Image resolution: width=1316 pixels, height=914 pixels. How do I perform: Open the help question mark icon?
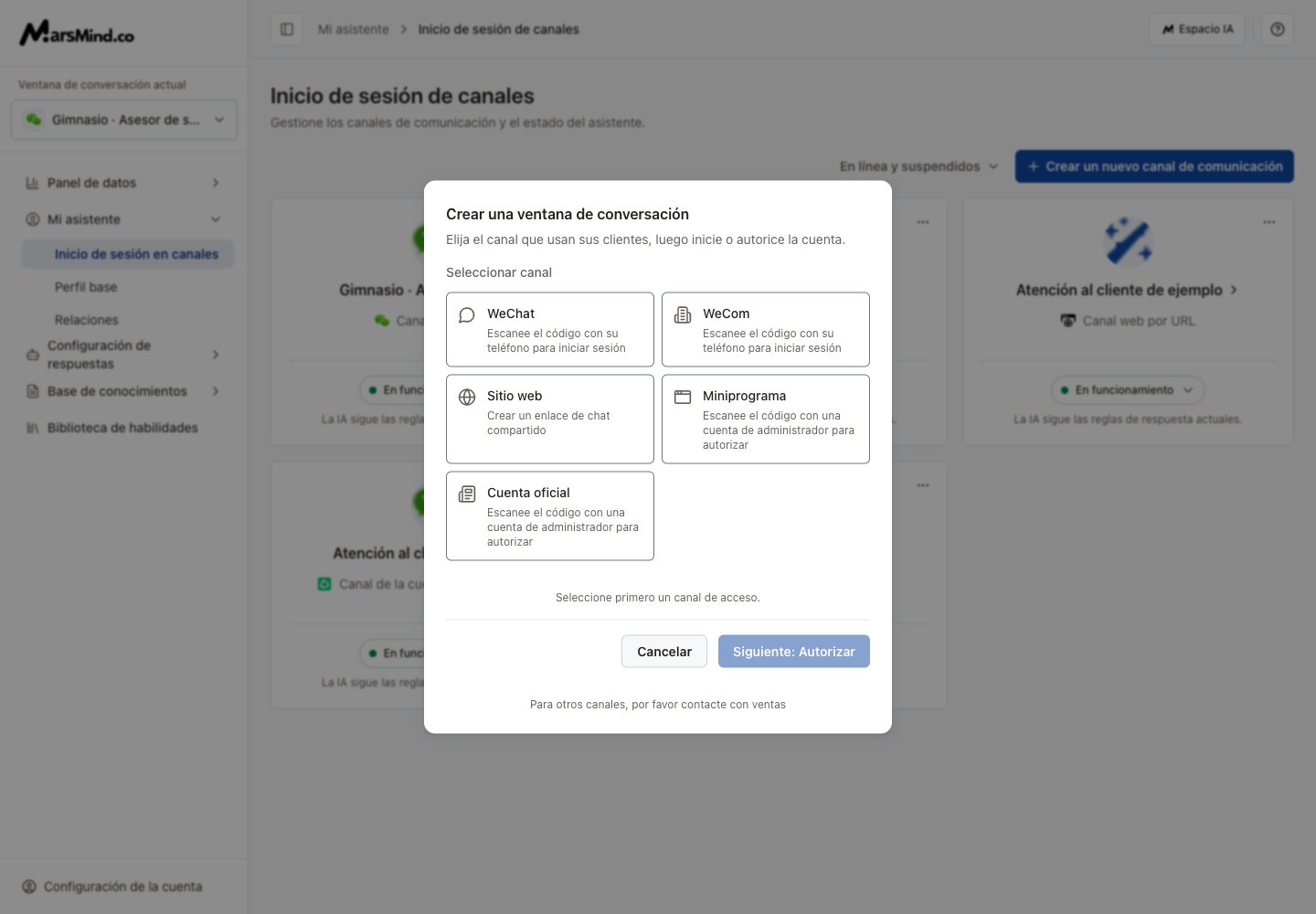[1278, 29]
